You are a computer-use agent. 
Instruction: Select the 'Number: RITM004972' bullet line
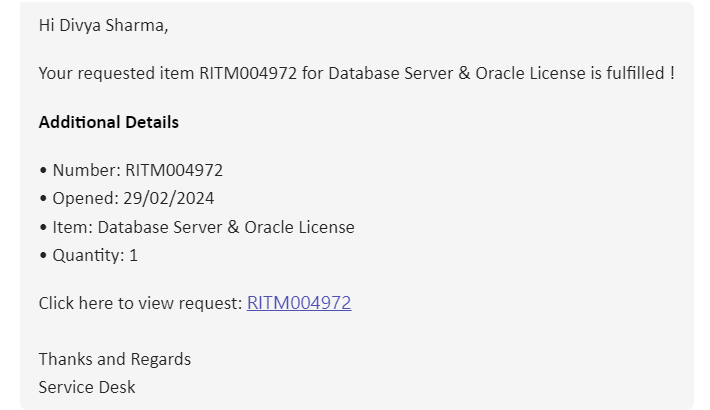point(131,170)
